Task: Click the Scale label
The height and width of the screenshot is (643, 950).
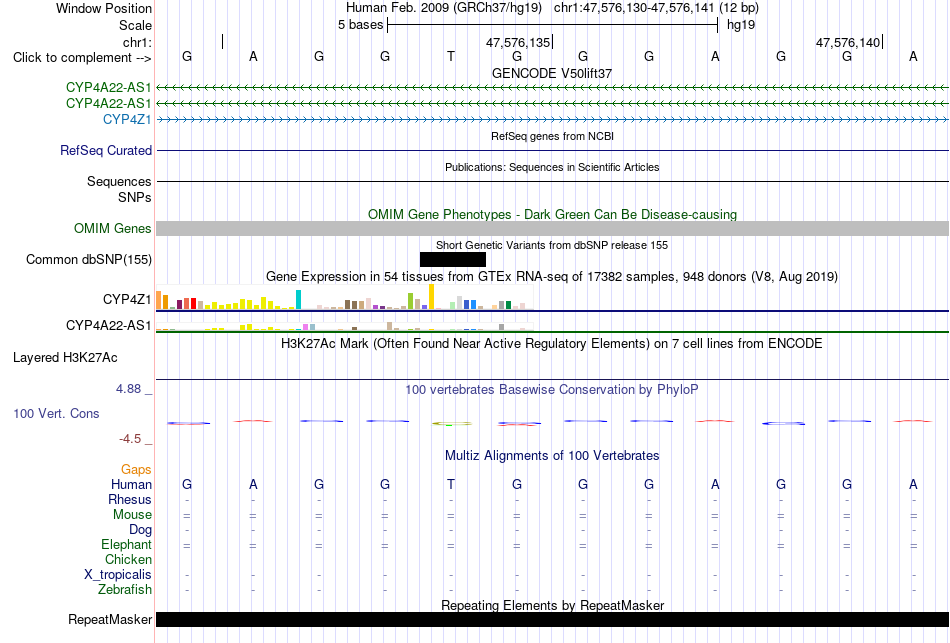Action: 136,25
